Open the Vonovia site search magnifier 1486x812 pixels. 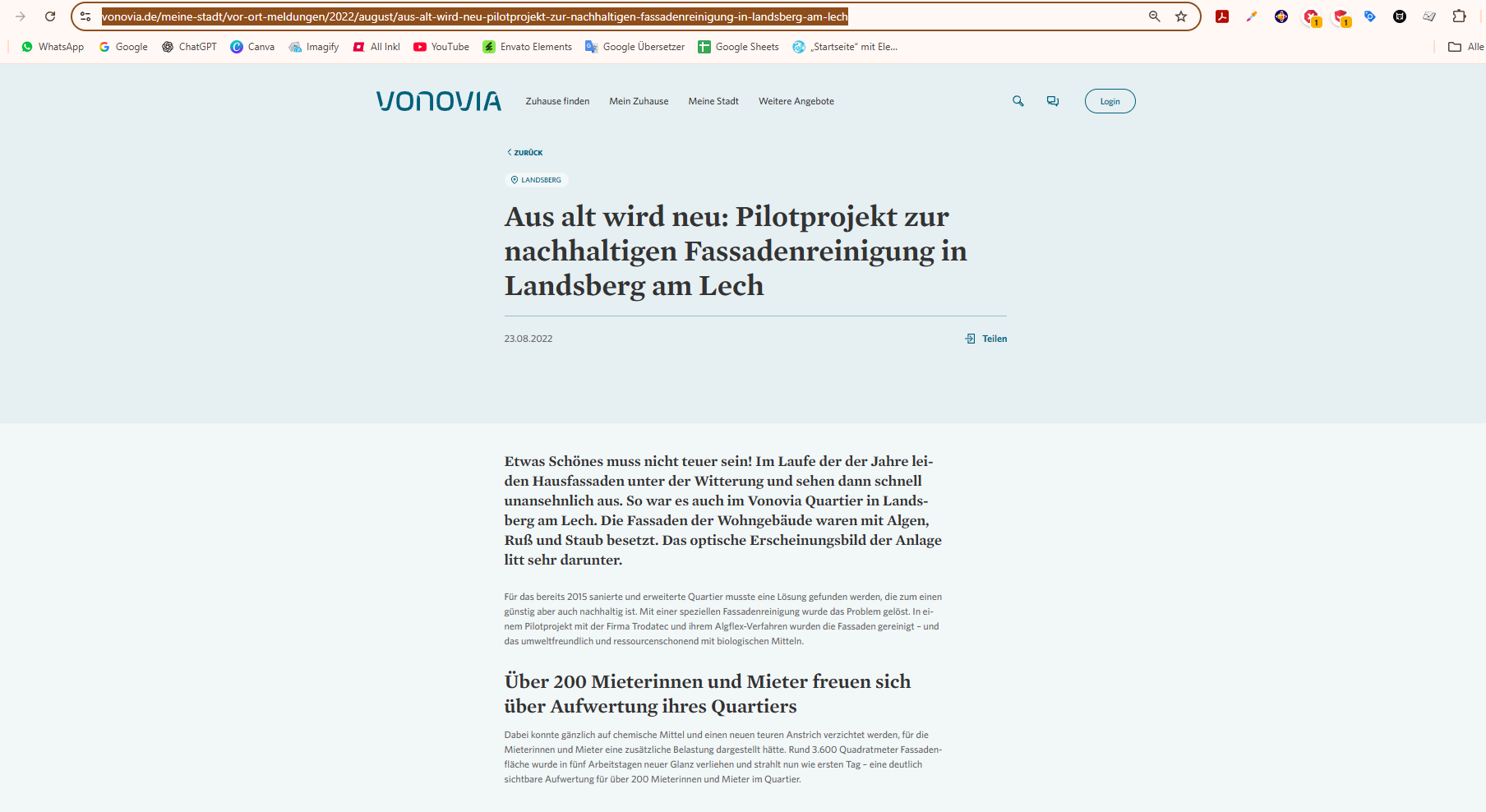tap(1018, 101)
